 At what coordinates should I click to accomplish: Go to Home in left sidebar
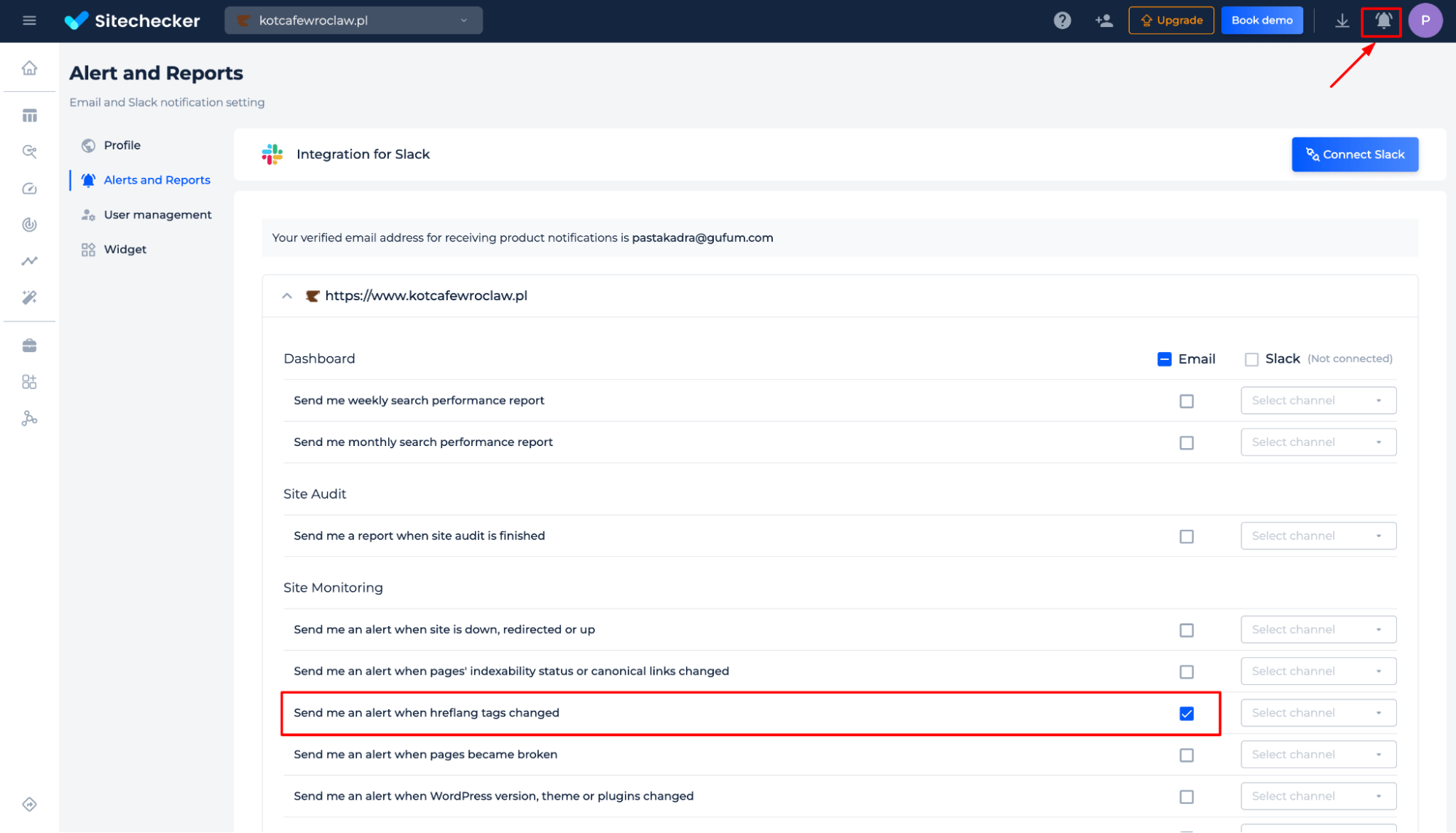[29, 68]
